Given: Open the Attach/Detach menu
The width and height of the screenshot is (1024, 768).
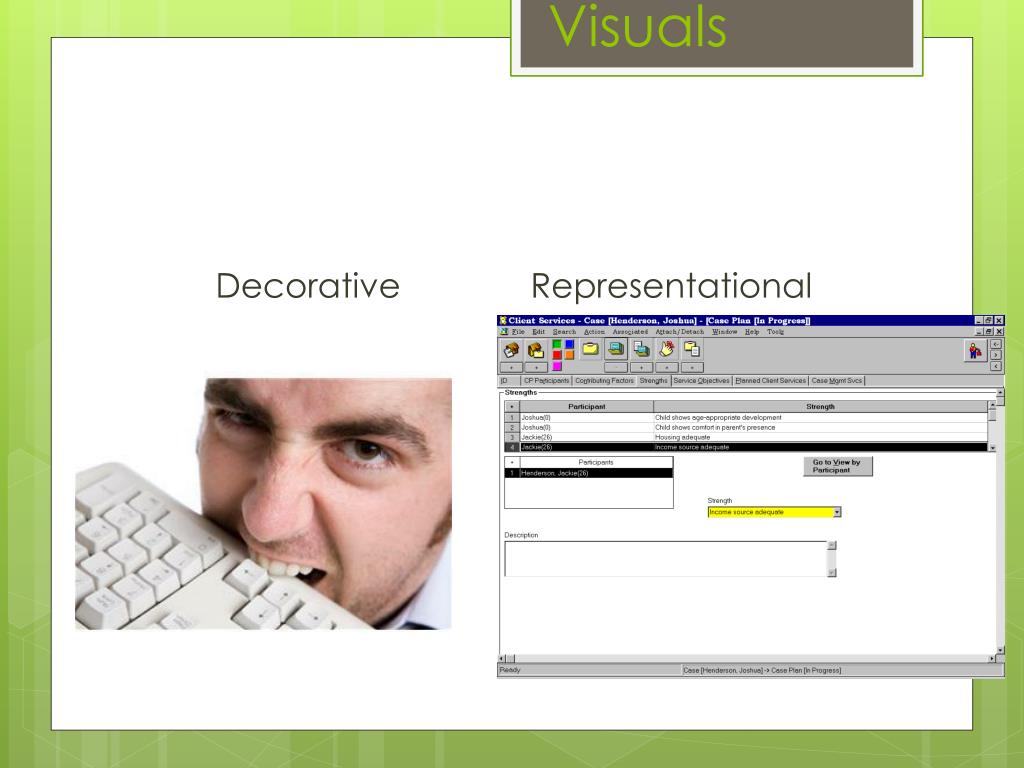Looking at the screenshot, I should [680, 332].
